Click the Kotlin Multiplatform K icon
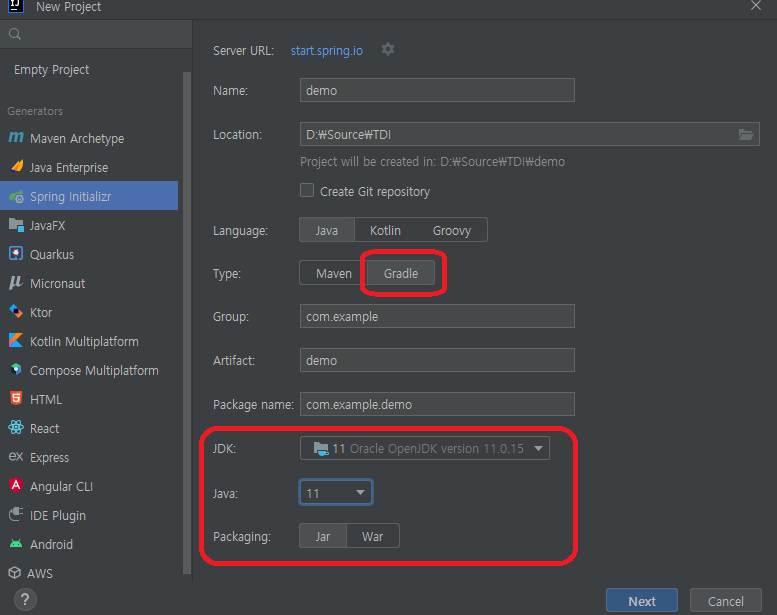 pyautogui.click(x=16, y=340)
